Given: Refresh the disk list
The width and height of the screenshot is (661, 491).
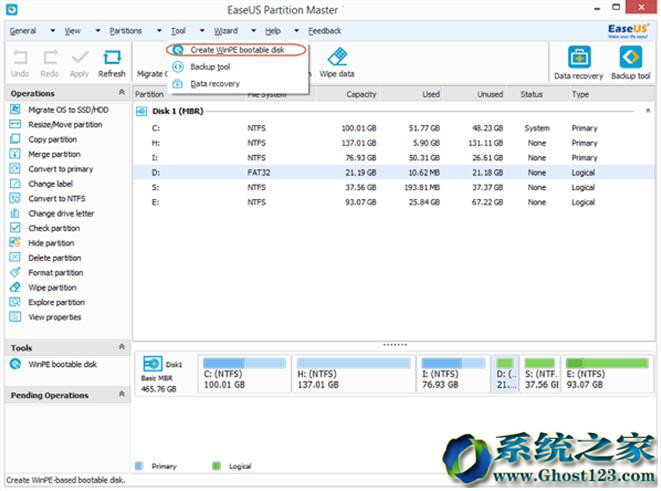Looking at the screenshot, I should 112,63.
